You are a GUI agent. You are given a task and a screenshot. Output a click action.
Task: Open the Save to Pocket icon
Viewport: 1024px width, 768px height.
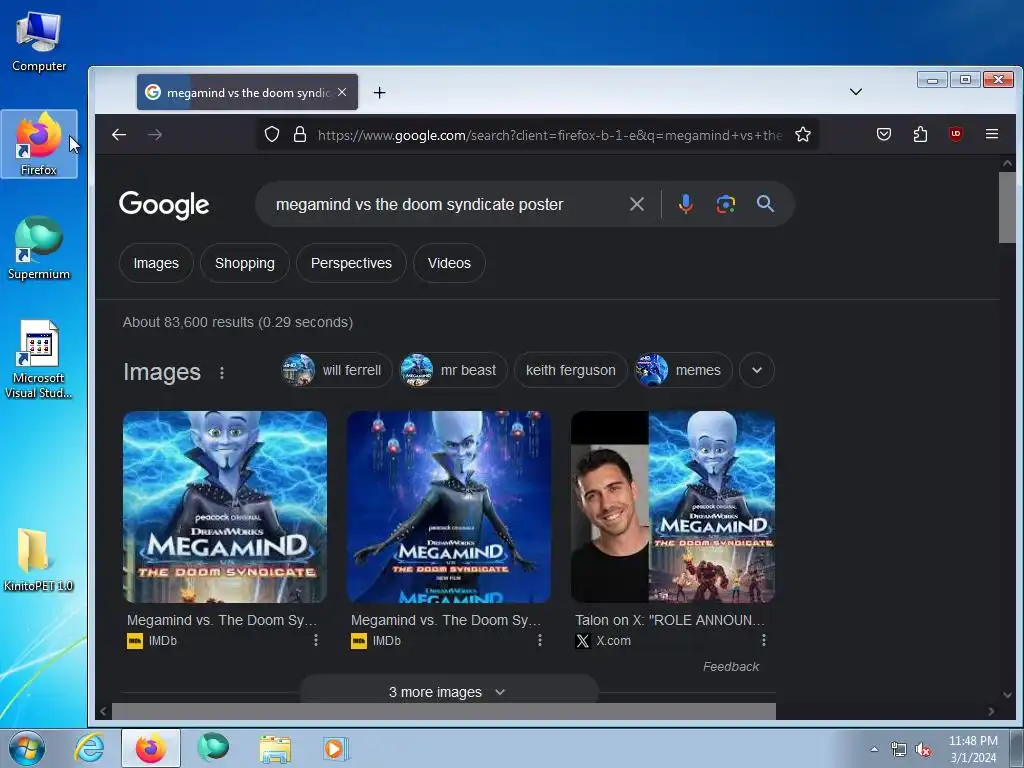pyautogui.click(x=884, y=135)
